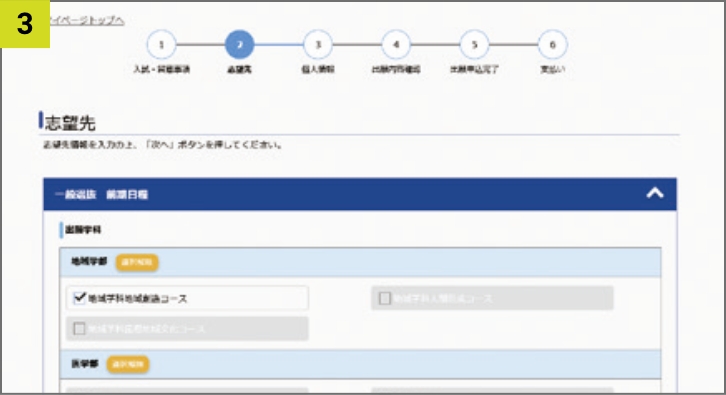Click the 医学部 faculty header label
The image size is (726, 395).
tap(84, 364)
